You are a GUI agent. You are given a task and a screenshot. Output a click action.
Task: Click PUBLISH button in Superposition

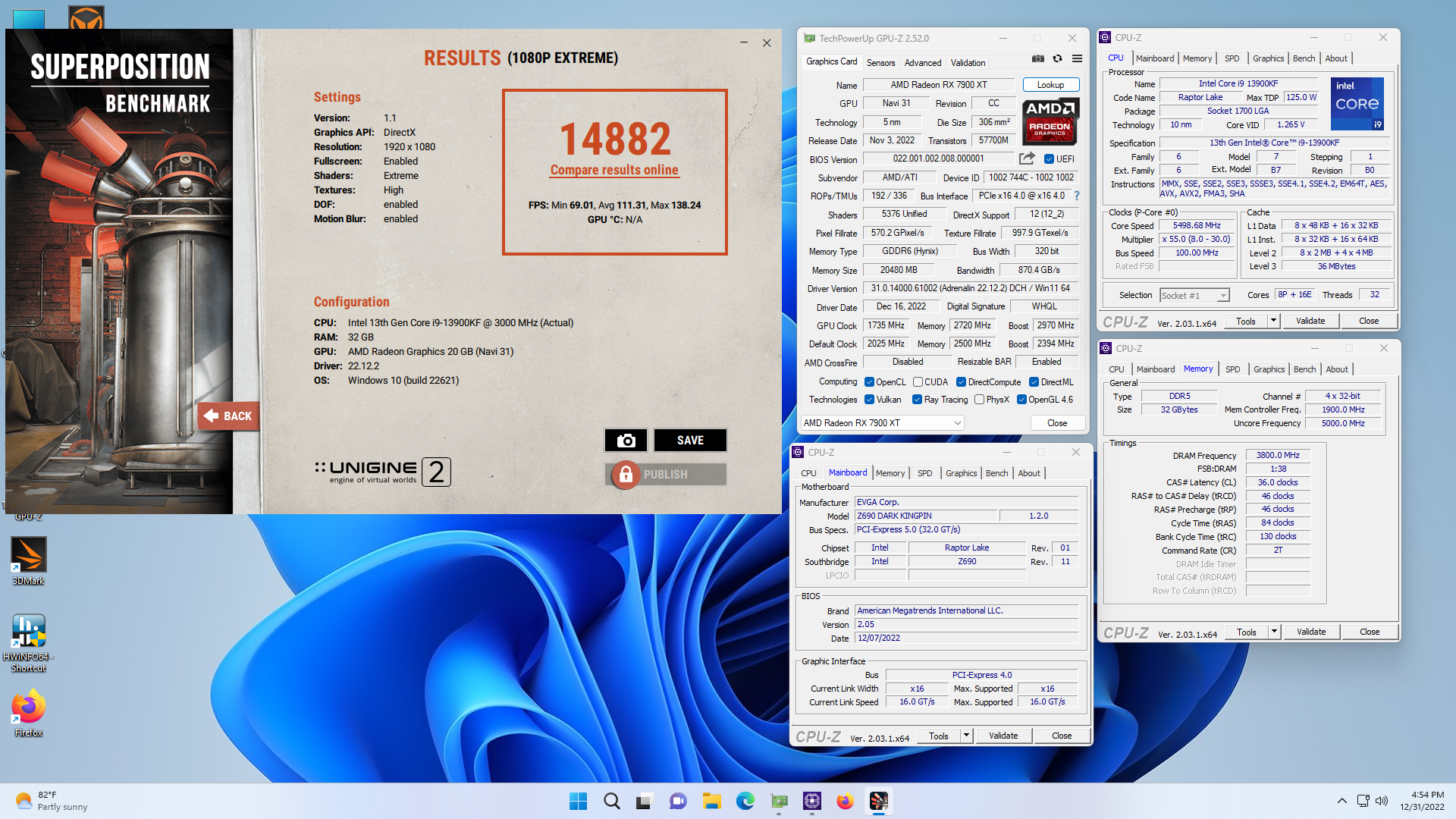coord(666,475)
